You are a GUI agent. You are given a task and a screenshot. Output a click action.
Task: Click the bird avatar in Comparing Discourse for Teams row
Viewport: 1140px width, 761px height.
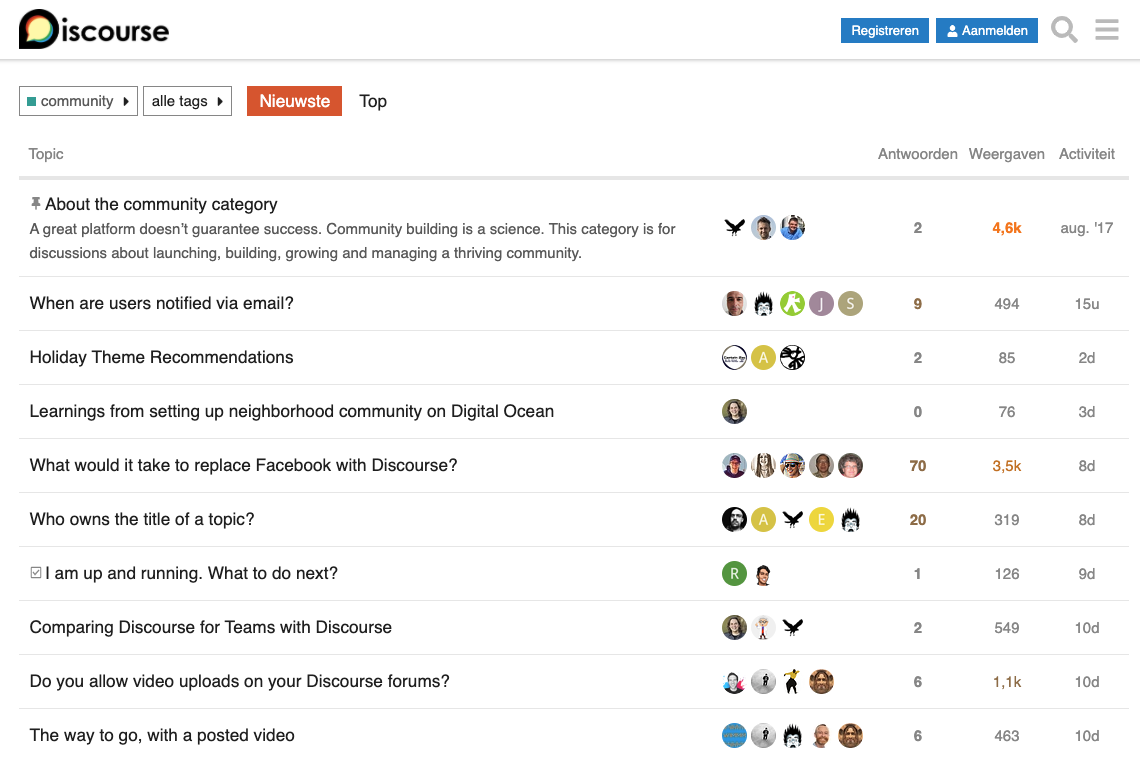point(792,627)
